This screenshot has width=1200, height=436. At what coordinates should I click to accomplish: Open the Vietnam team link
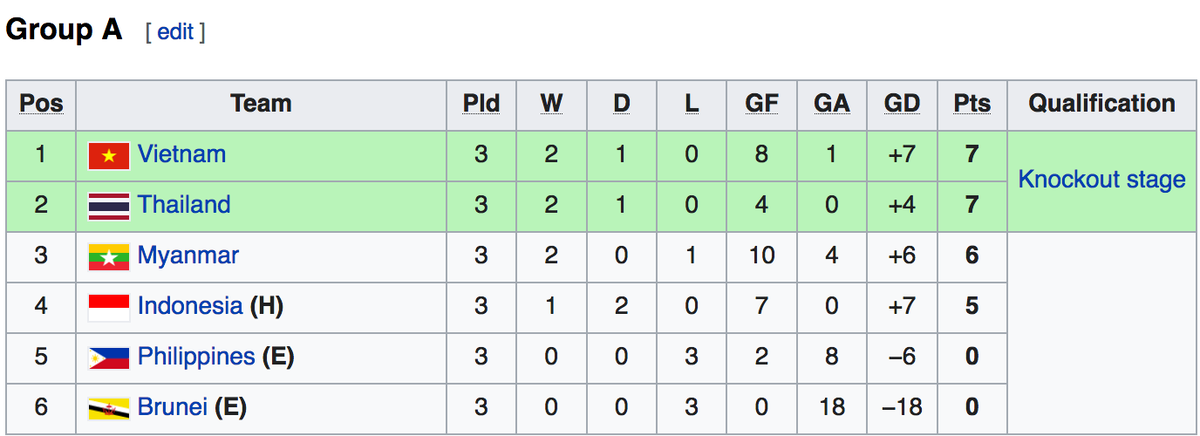182,155
